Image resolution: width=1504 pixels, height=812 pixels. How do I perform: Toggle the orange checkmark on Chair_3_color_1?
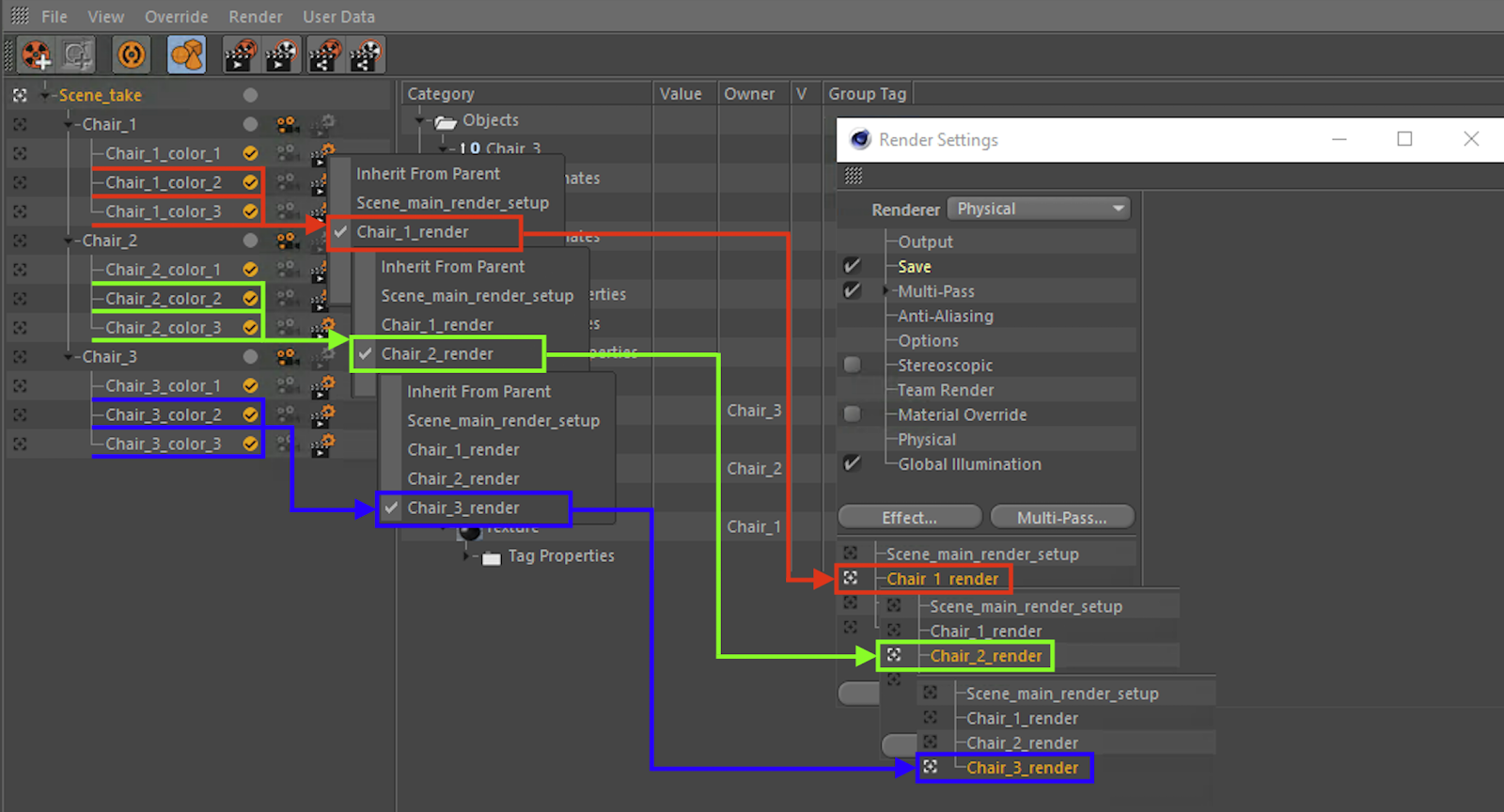[x=250, y=386]
